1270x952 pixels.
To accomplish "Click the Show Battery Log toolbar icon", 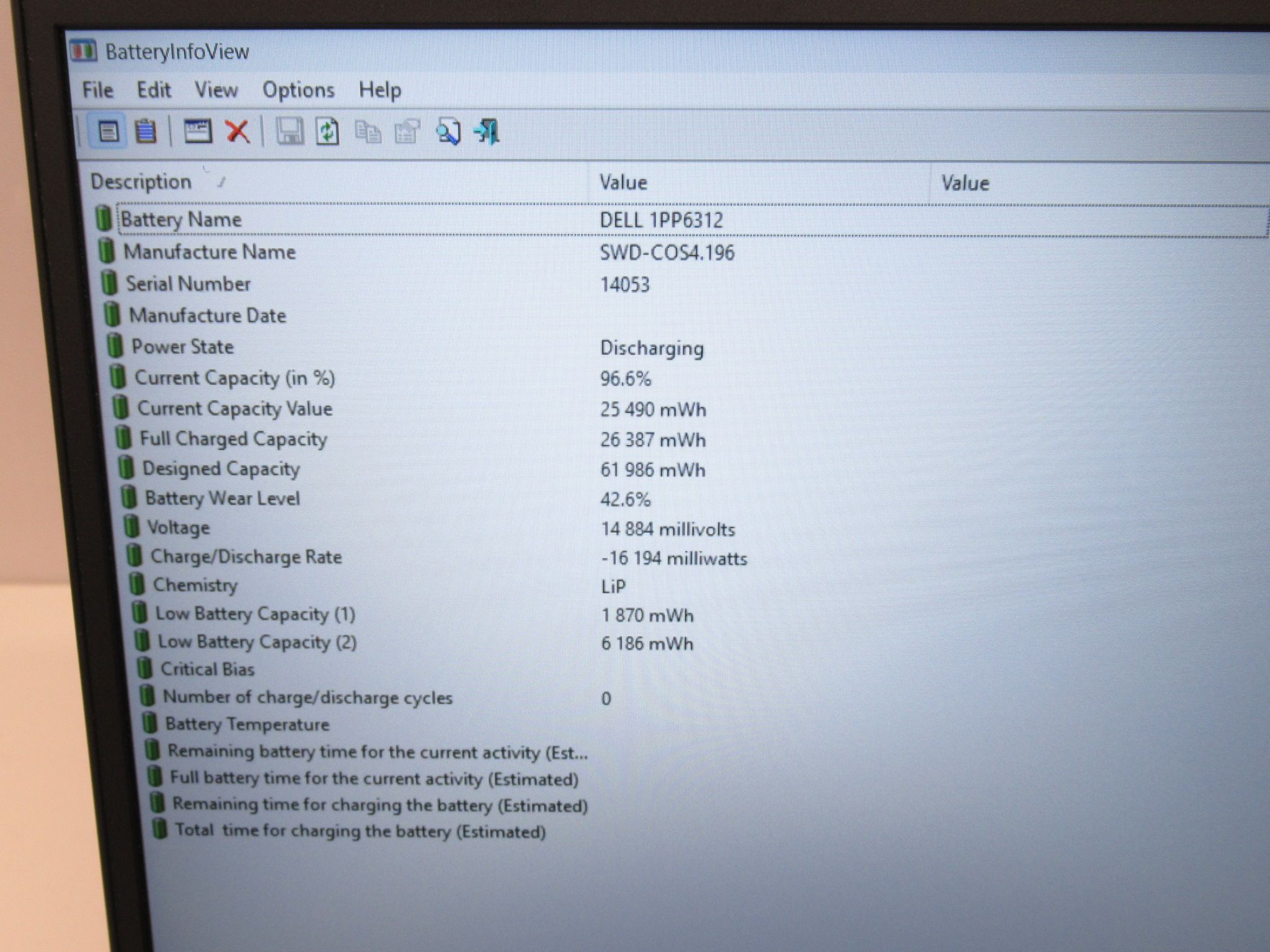I will coord(146,131).
